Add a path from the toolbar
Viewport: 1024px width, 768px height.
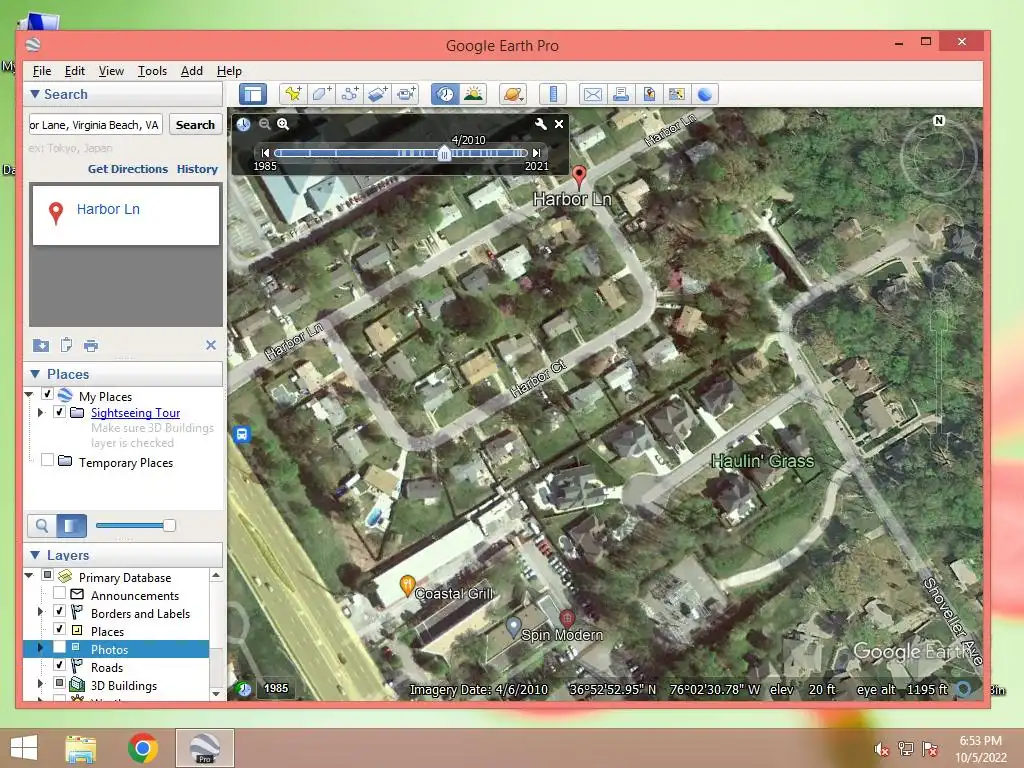point(349,94)
